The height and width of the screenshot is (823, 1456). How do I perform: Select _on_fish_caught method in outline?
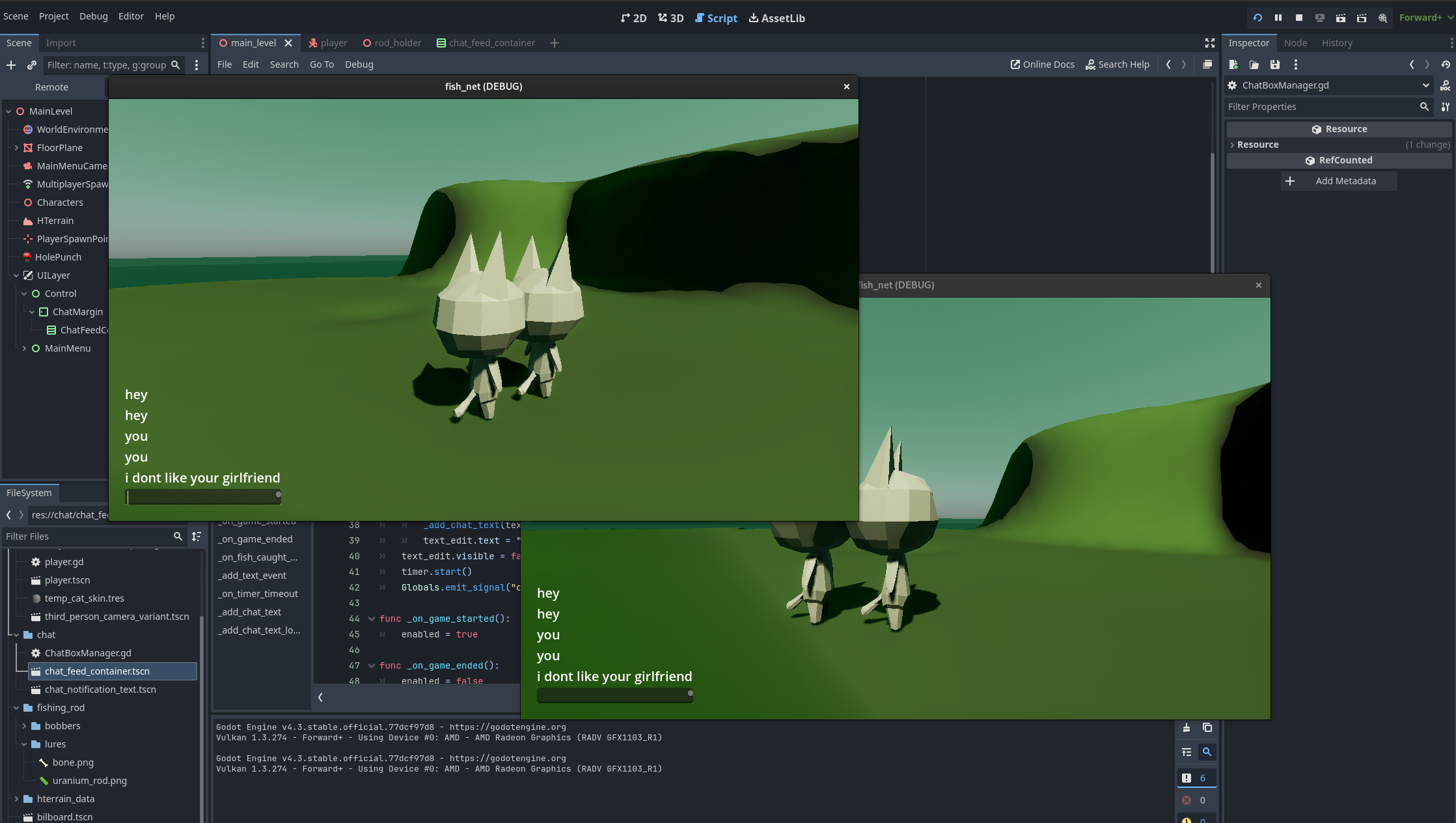[258, 557]
